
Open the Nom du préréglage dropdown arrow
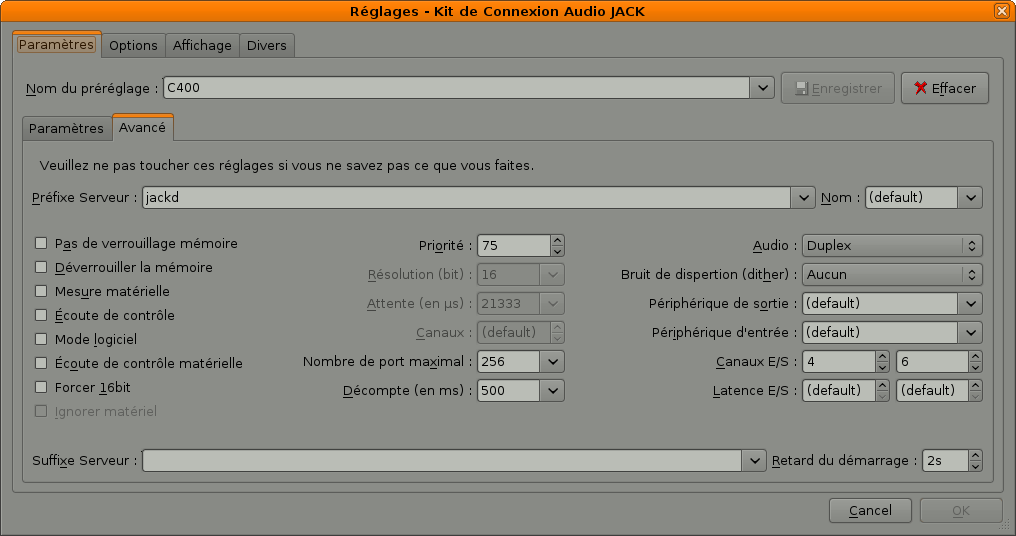point(763,87)
